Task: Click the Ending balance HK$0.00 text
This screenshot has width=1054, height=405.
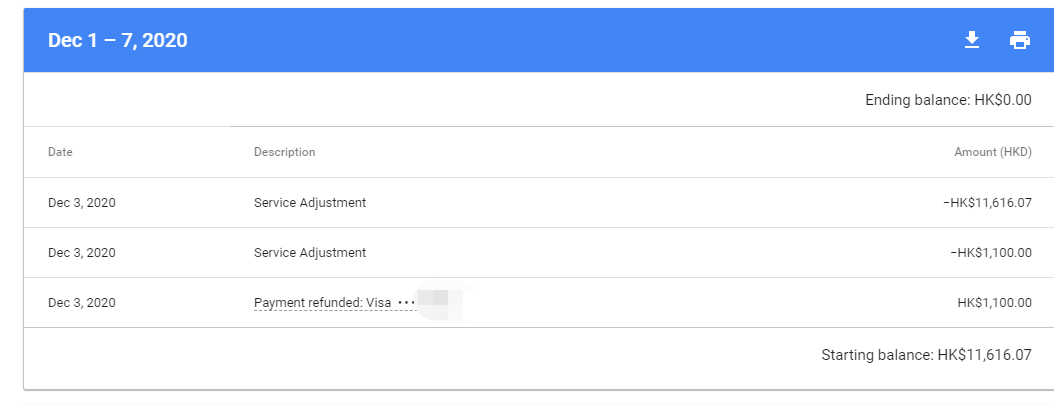Action: click(x=948, y=100)
